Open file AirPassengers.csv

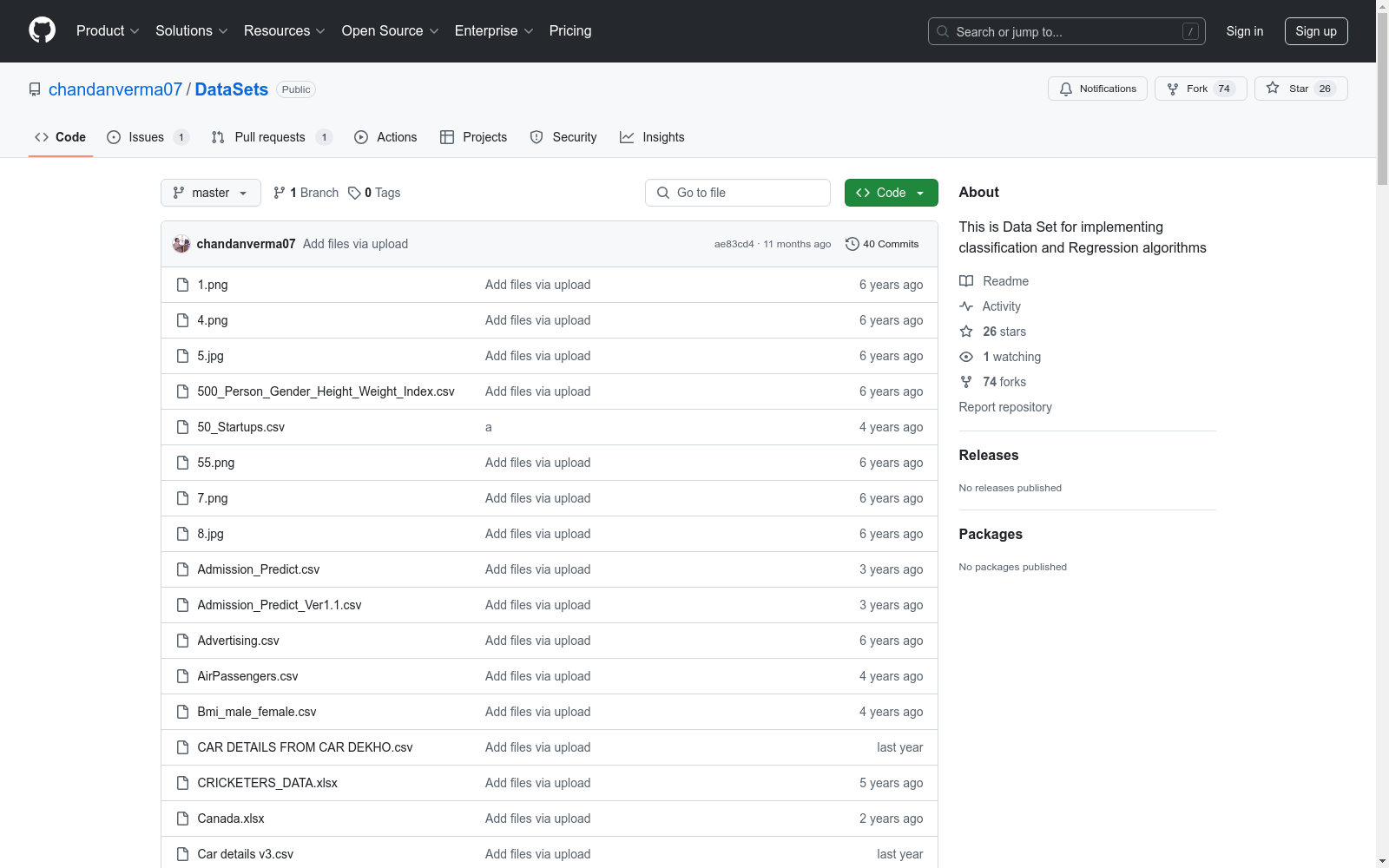[x=247, y=676]
